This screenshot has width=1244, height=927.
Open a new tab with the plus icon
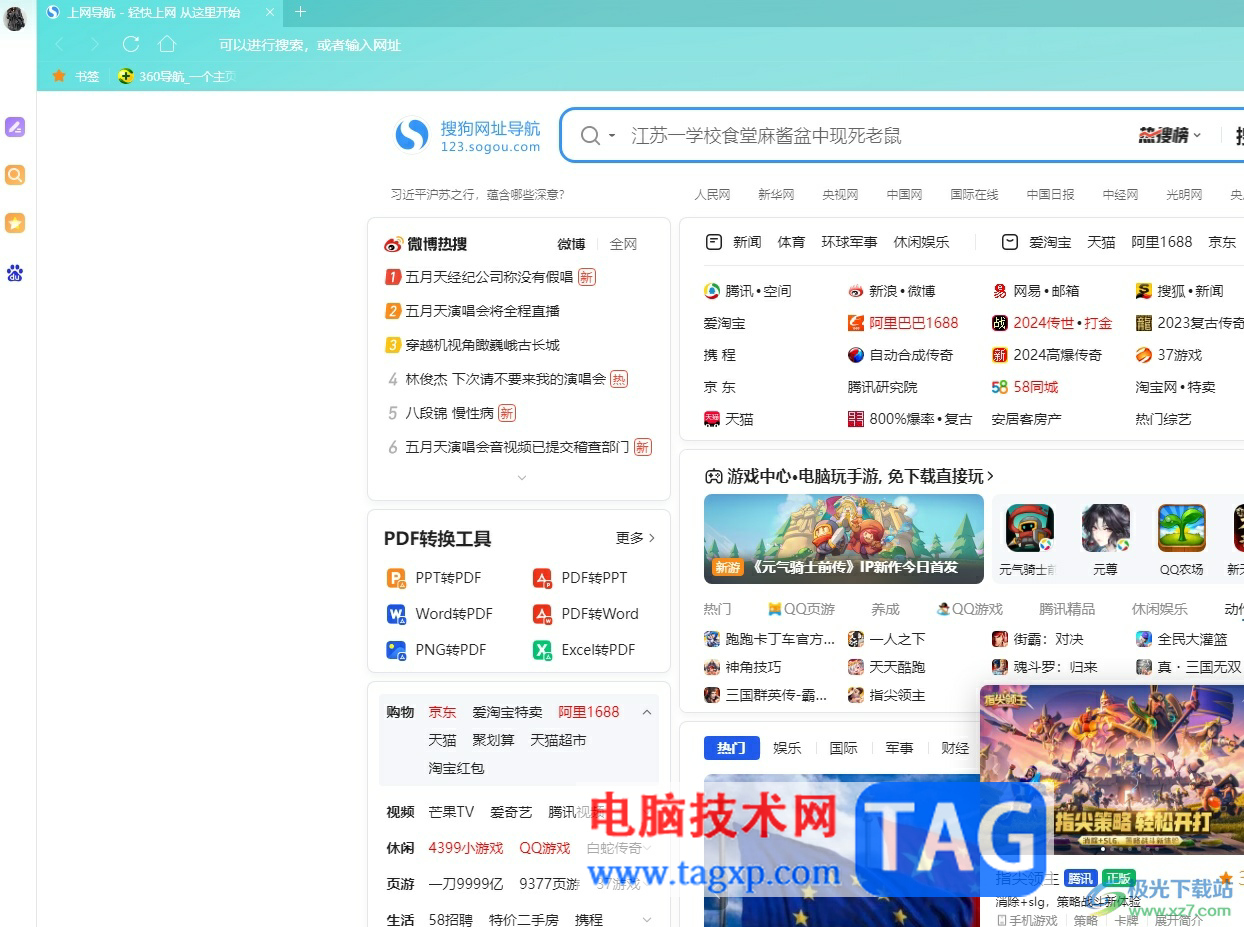coord(301,12)
